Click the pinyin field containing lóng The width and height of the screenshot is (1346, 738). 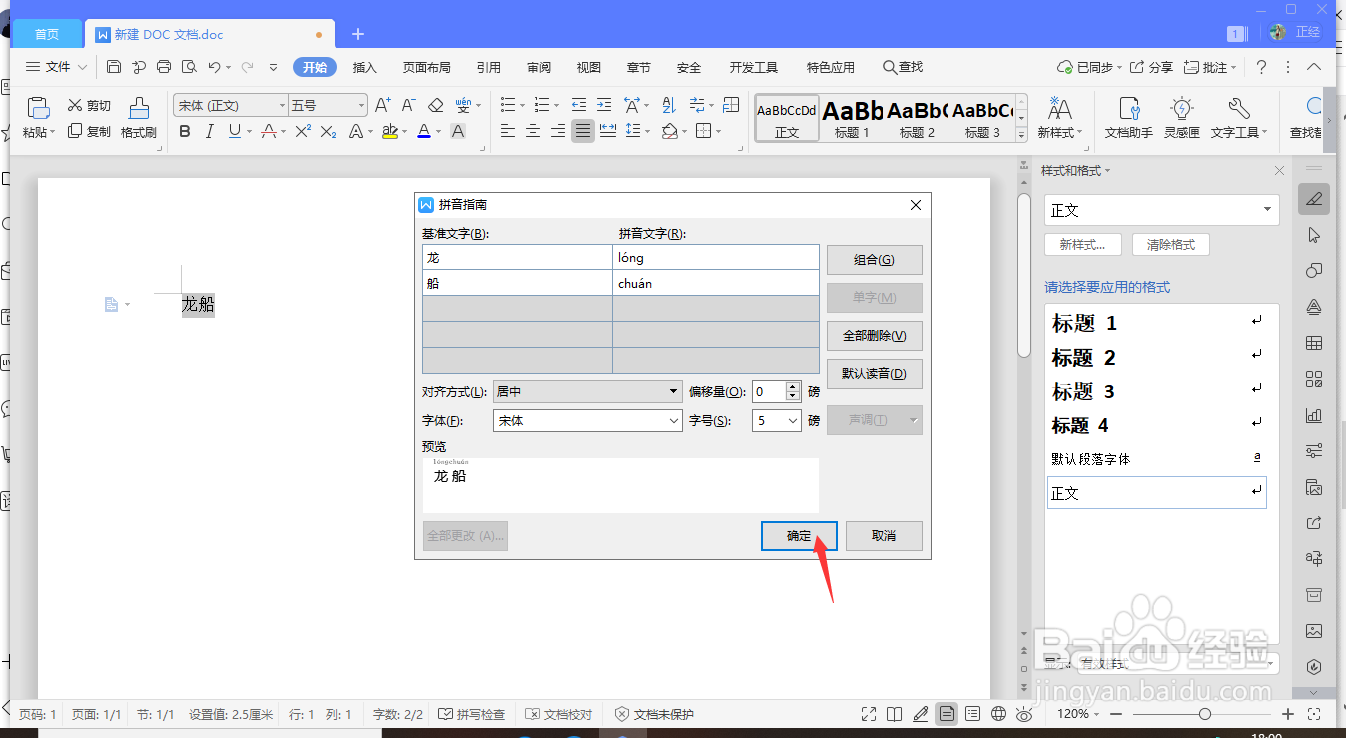point(716,257)
